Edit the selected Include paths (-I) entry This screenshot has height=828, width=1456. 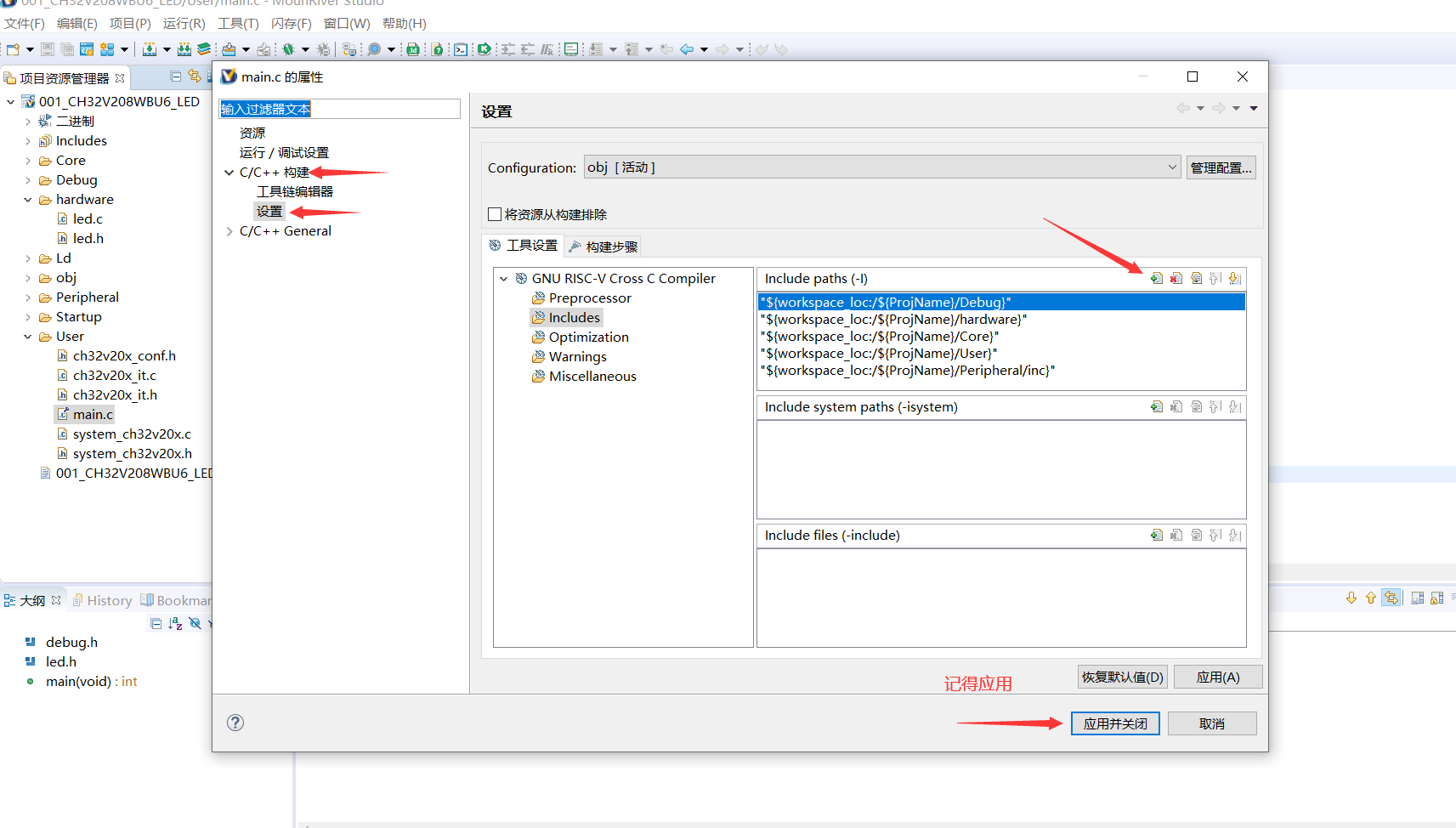pyautogui.click(x=1197, y=278)
